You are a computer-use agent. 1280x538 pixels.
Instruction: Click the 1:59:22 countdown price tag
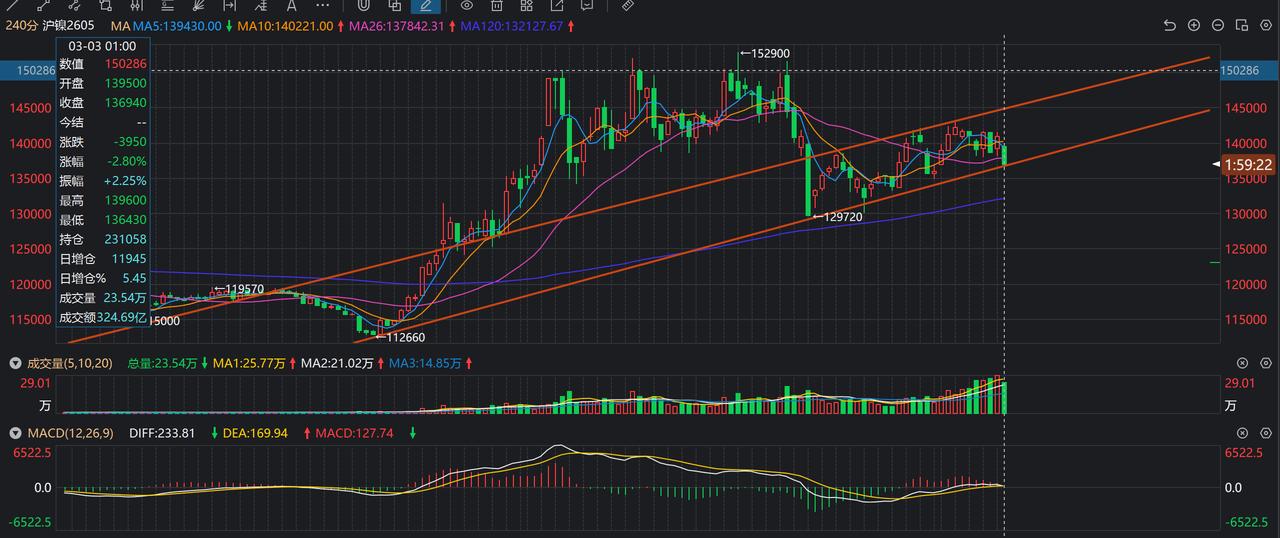coord(1247,165)
